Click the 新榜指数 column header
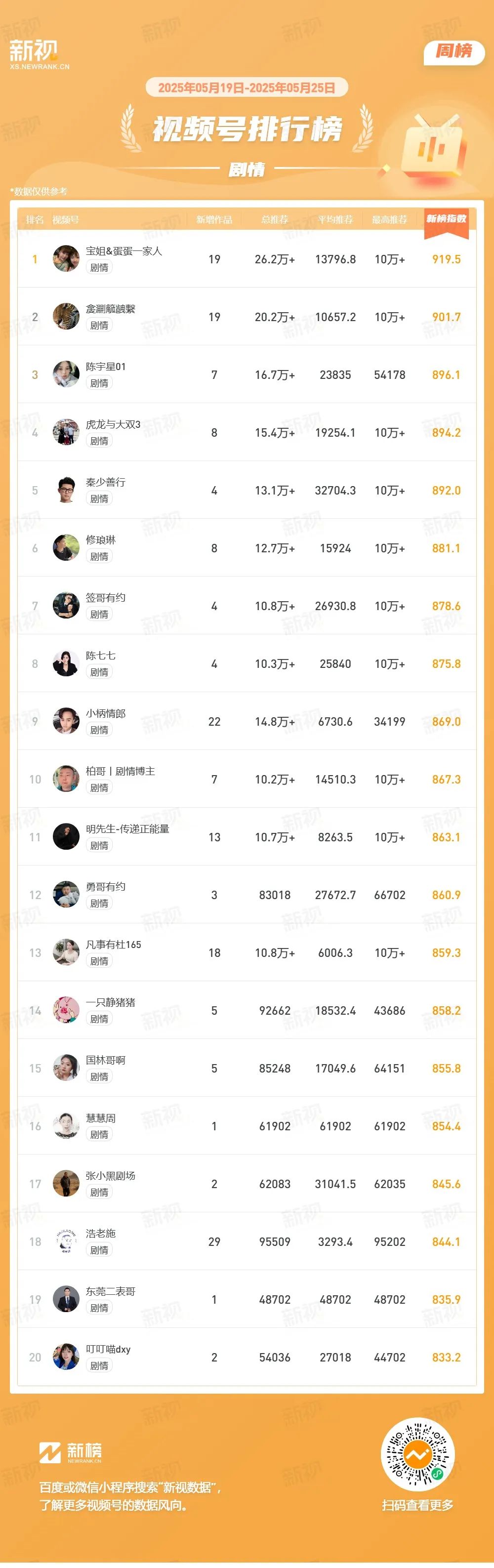The height and width of the screenshot is (1568, 494). [x=446, y=218]
